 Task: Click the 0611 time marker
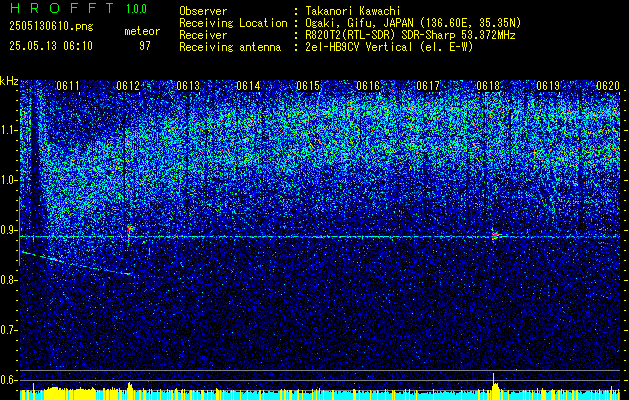pos(68,86)
